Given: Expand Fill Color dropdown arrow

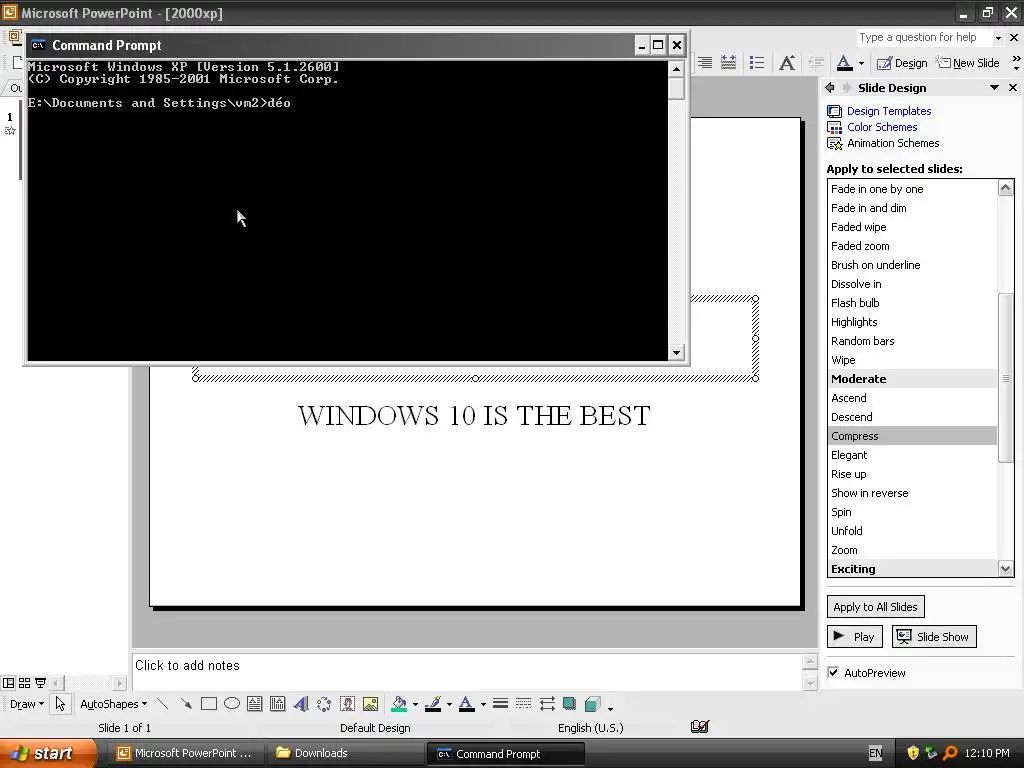Looking at the screenshot, I should [415, 704].
